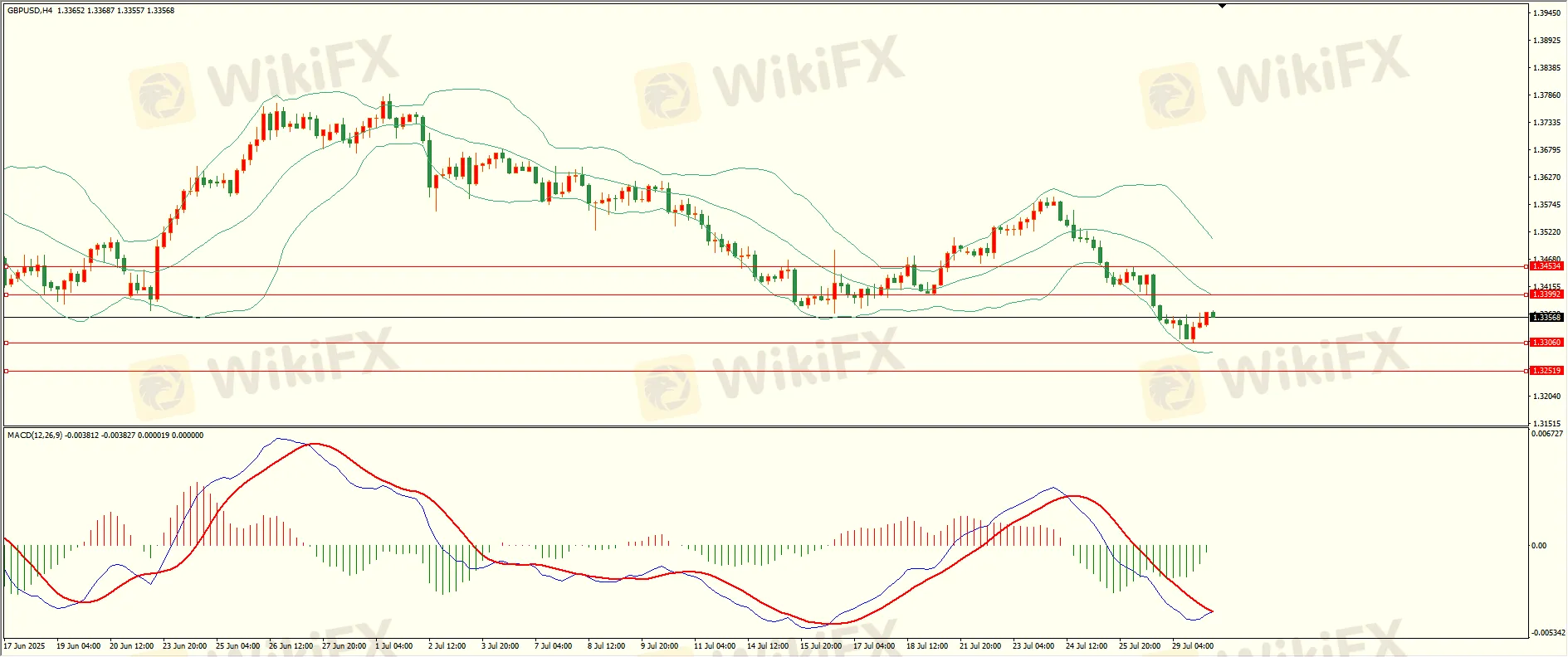Click the 1.36795 price axis value
This screenshot has height=657, width=1568.
(1546, 150)
